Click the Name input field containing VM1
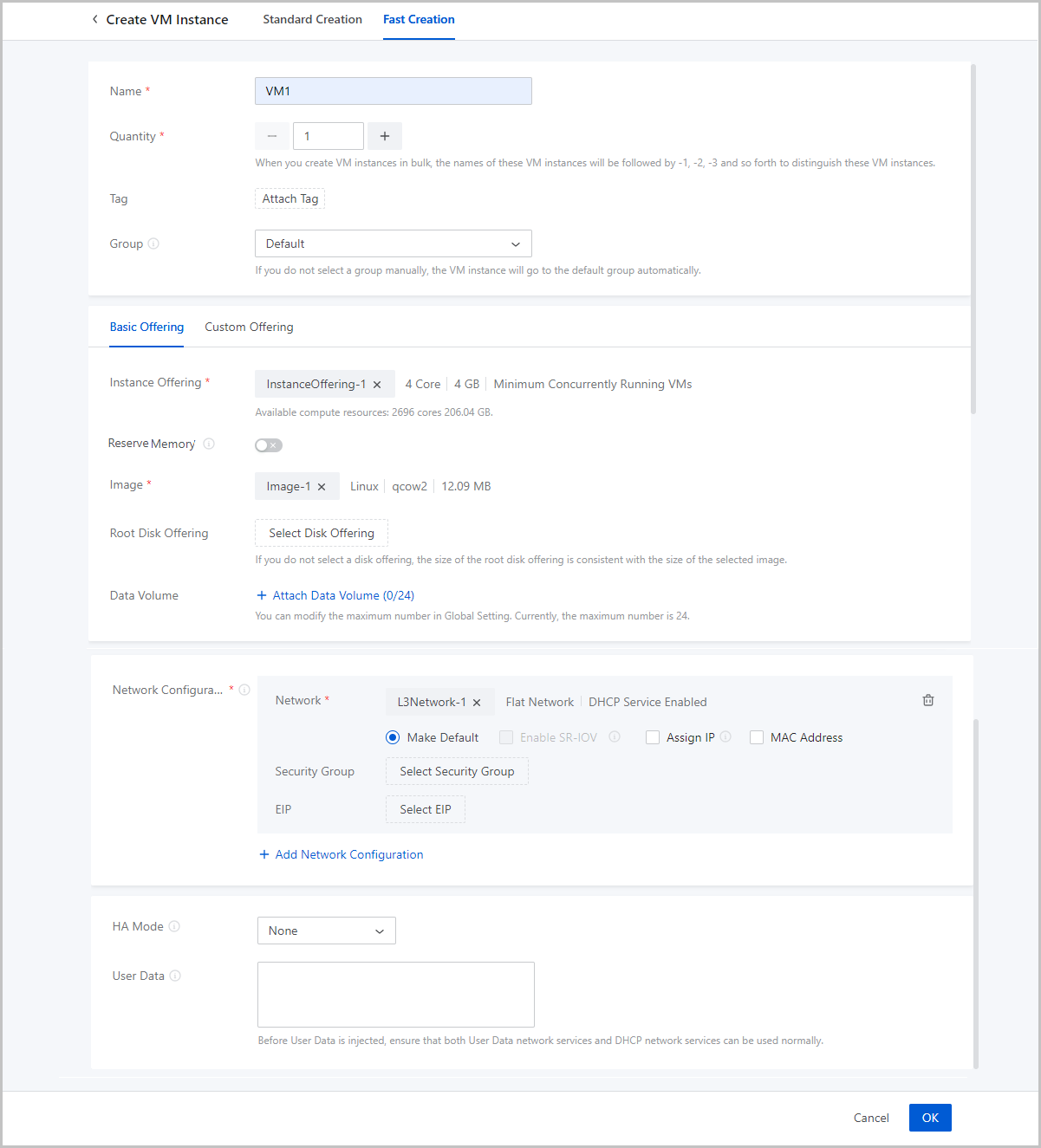 click(394, 91)
